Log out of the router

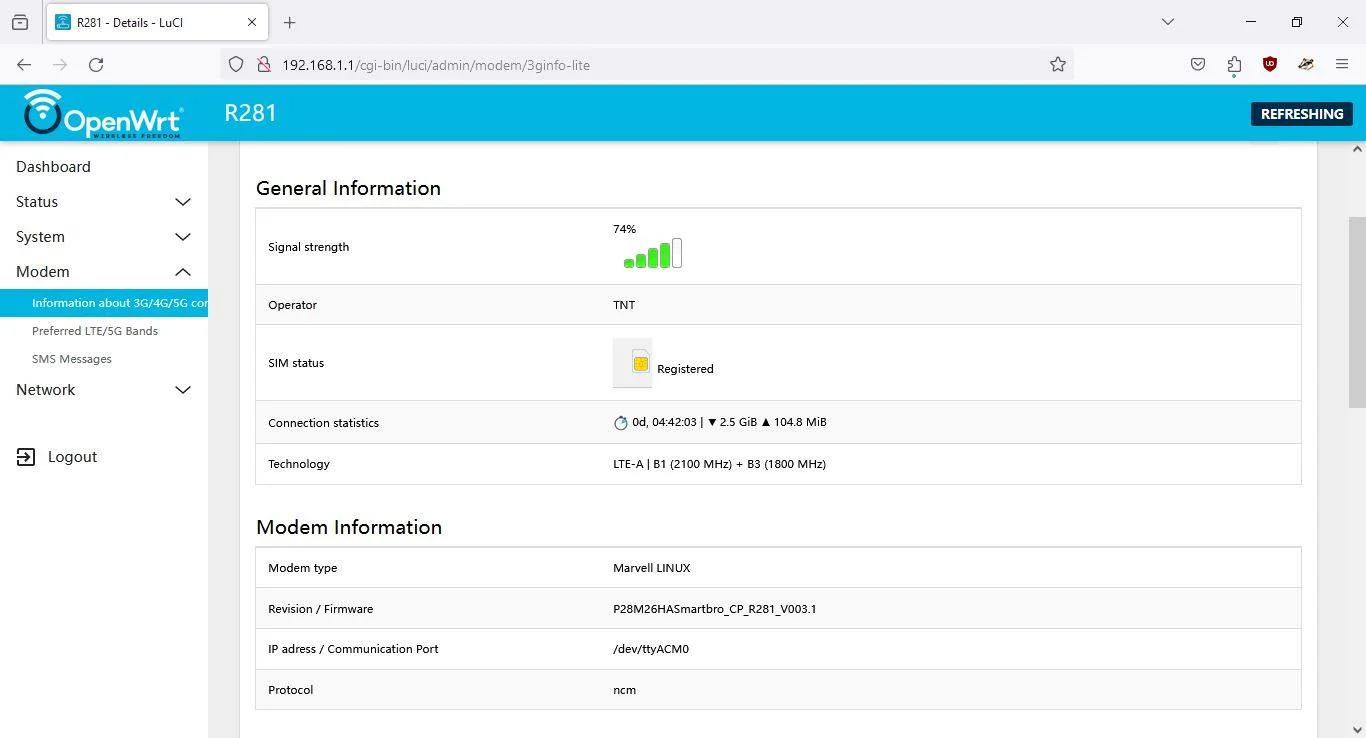pos(72,457)
